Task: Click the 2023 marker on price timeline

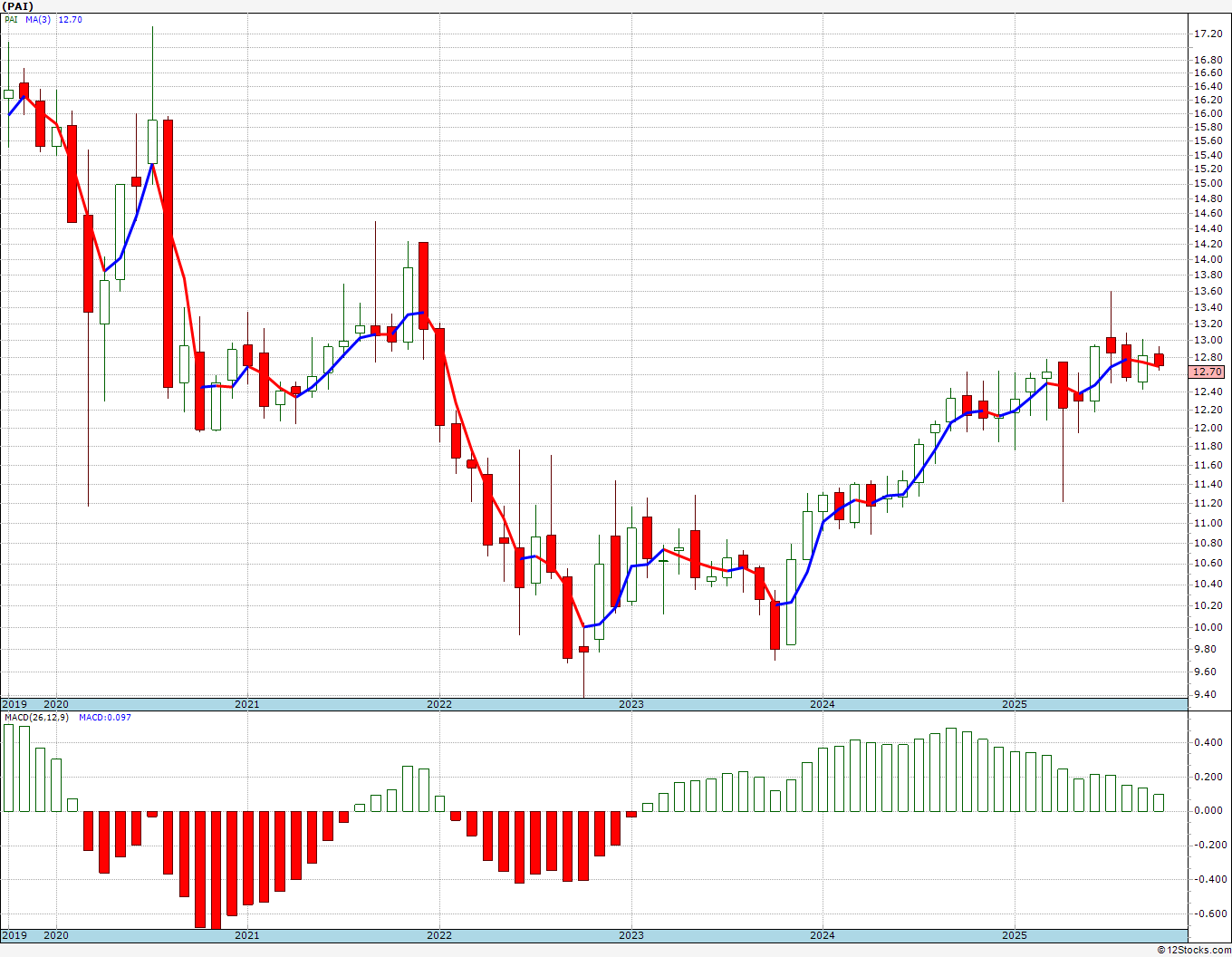Action: tap(630, 704)
